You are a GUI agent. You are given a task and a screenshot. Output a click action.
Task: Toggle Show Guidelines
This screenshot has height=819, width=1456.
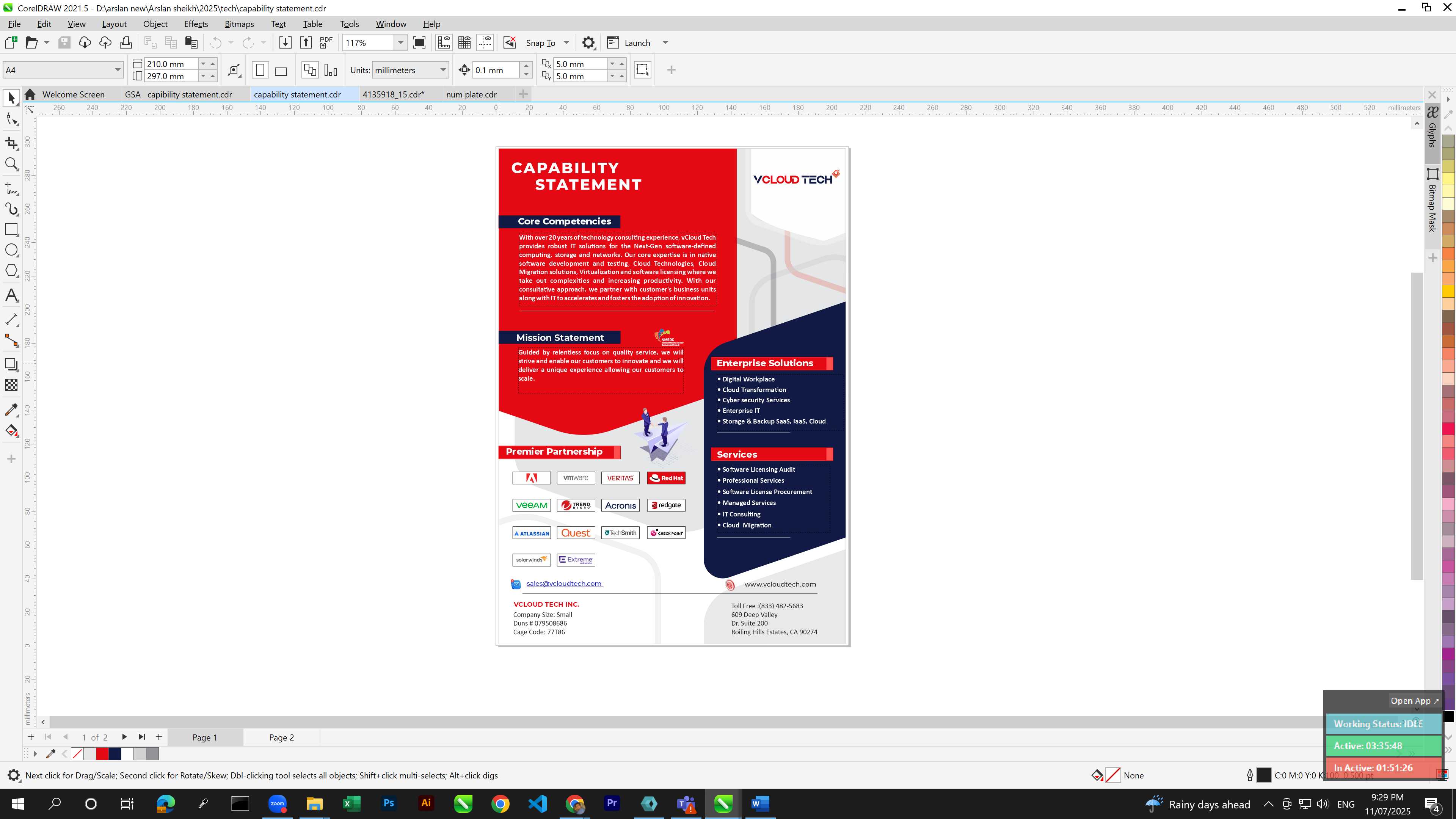(485, 42)
